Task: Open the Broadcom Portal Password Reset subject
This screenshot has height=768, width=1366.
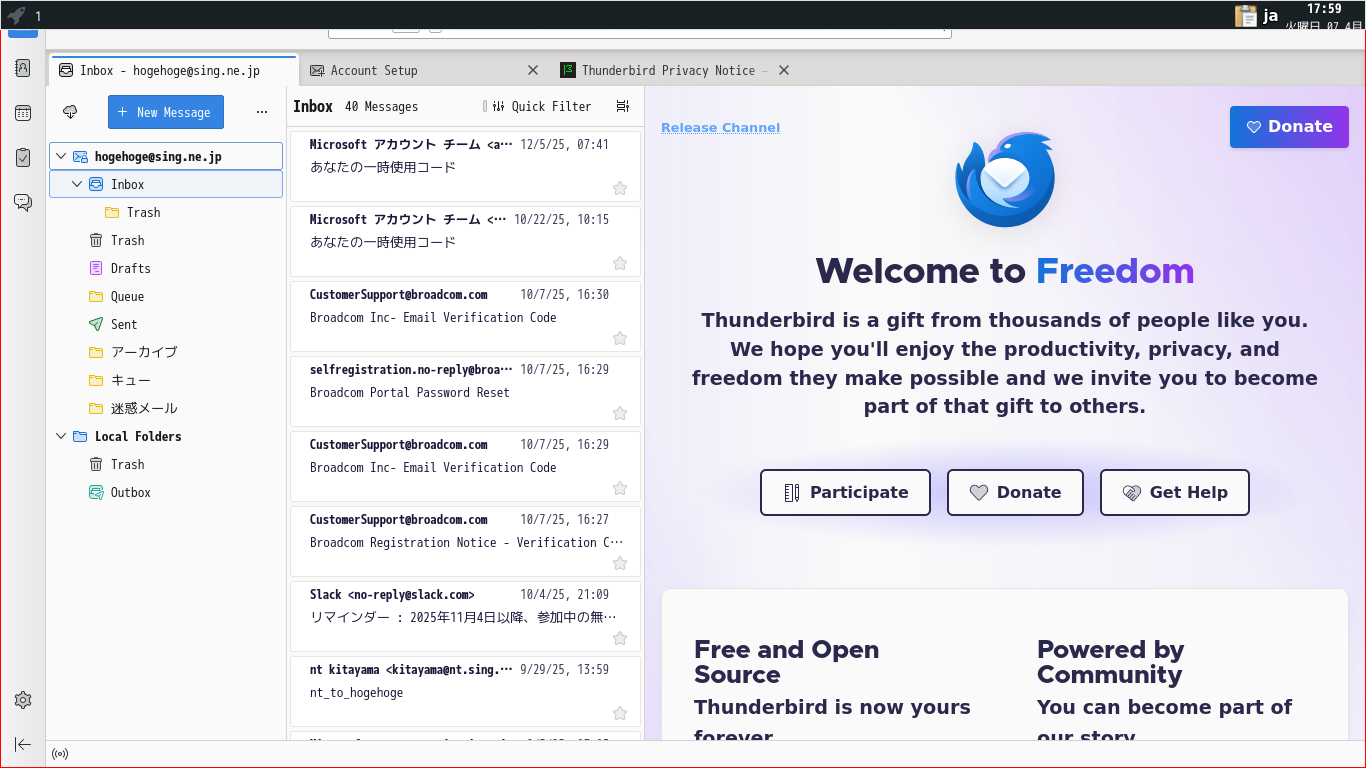Action: (410, 392)
